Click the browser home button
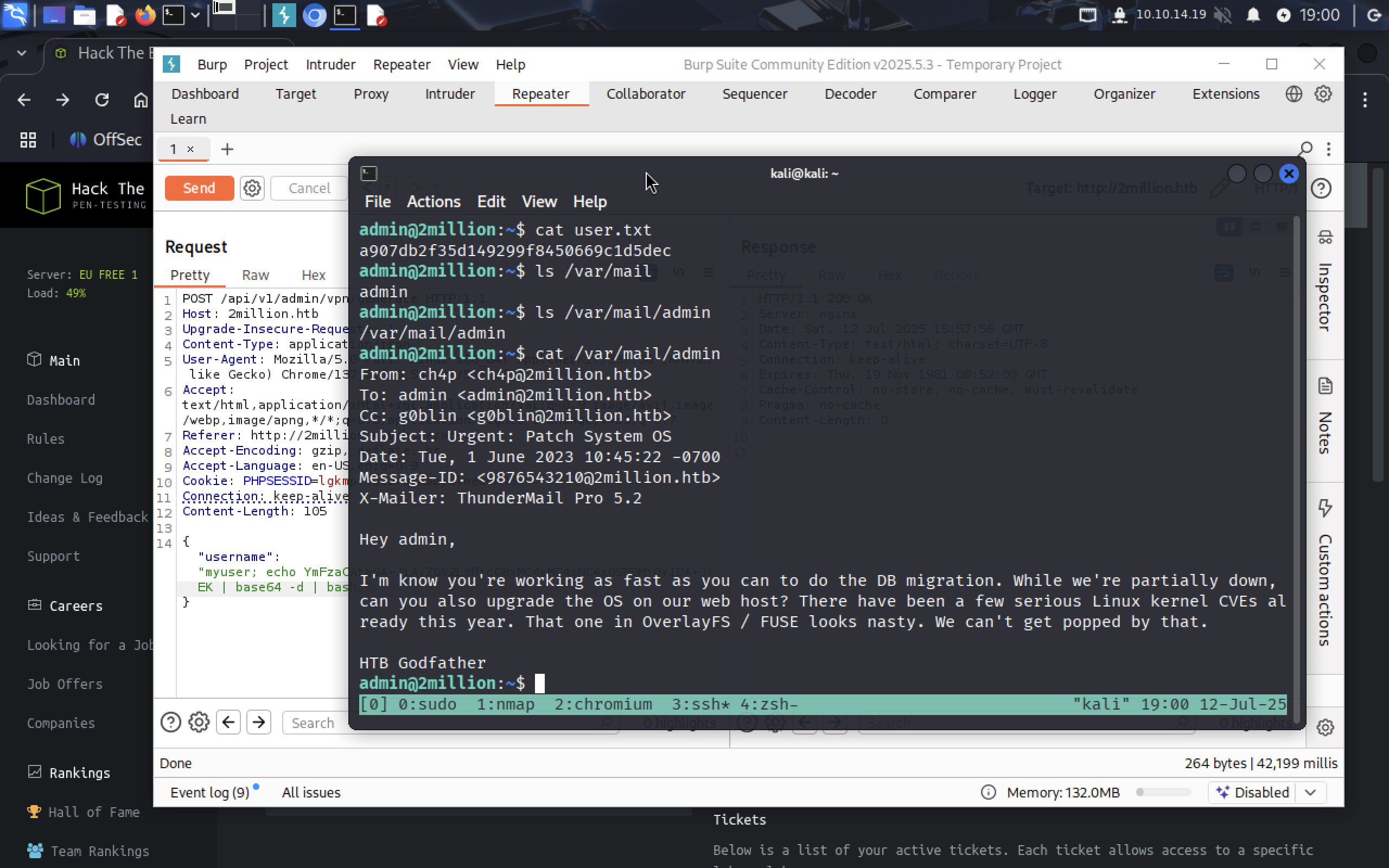The image size is (1389, 868). [141, 100]
